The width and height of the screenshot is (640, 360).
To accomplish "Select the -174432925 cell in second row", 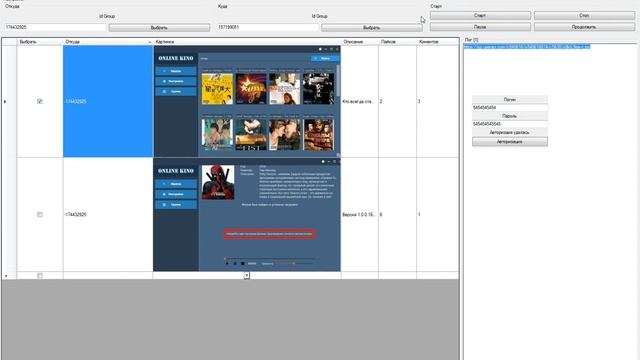I will click(108, 215).
